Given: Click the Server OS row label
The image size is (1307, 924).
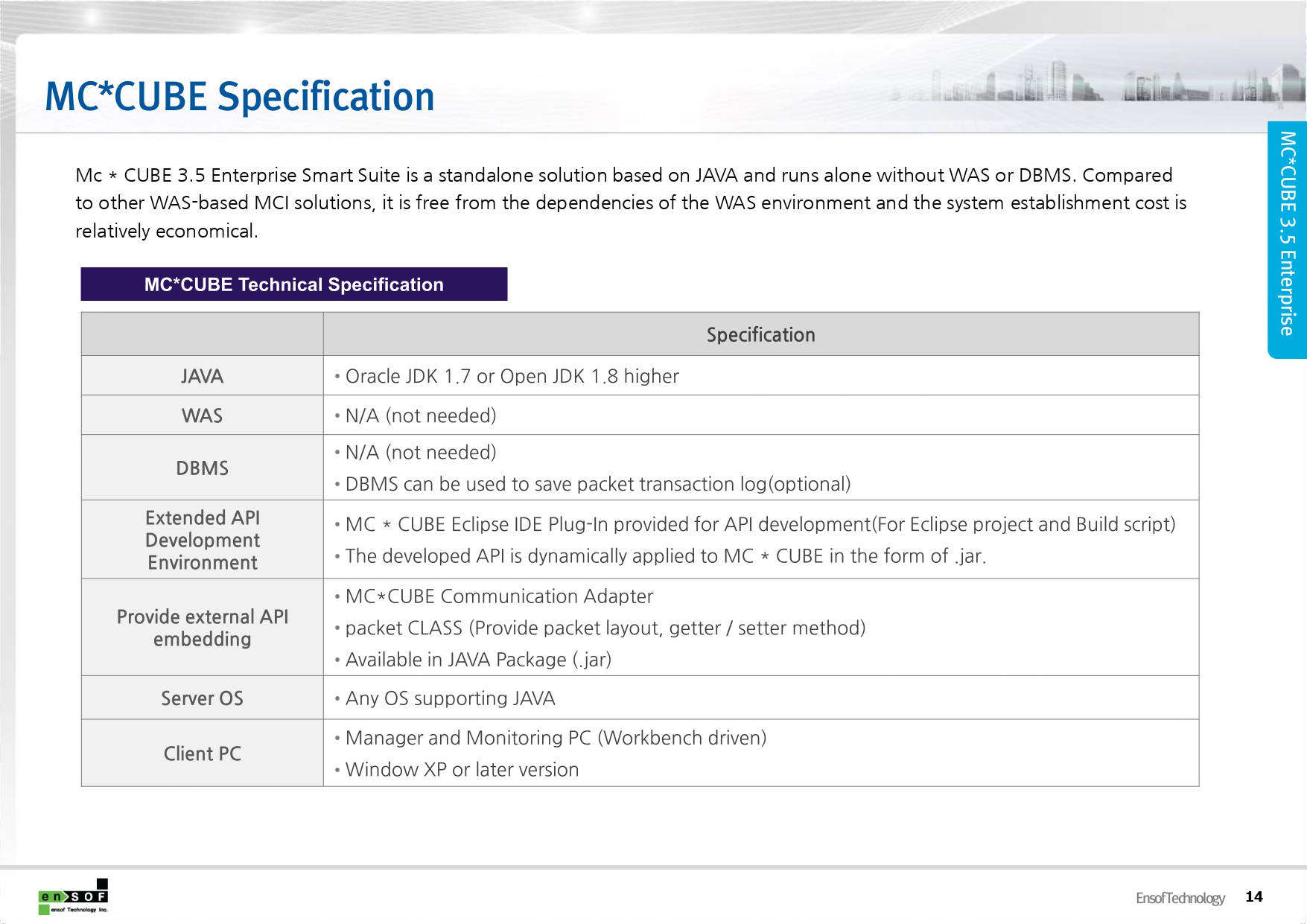Looking at the screenshot, I should pos(202,698).
